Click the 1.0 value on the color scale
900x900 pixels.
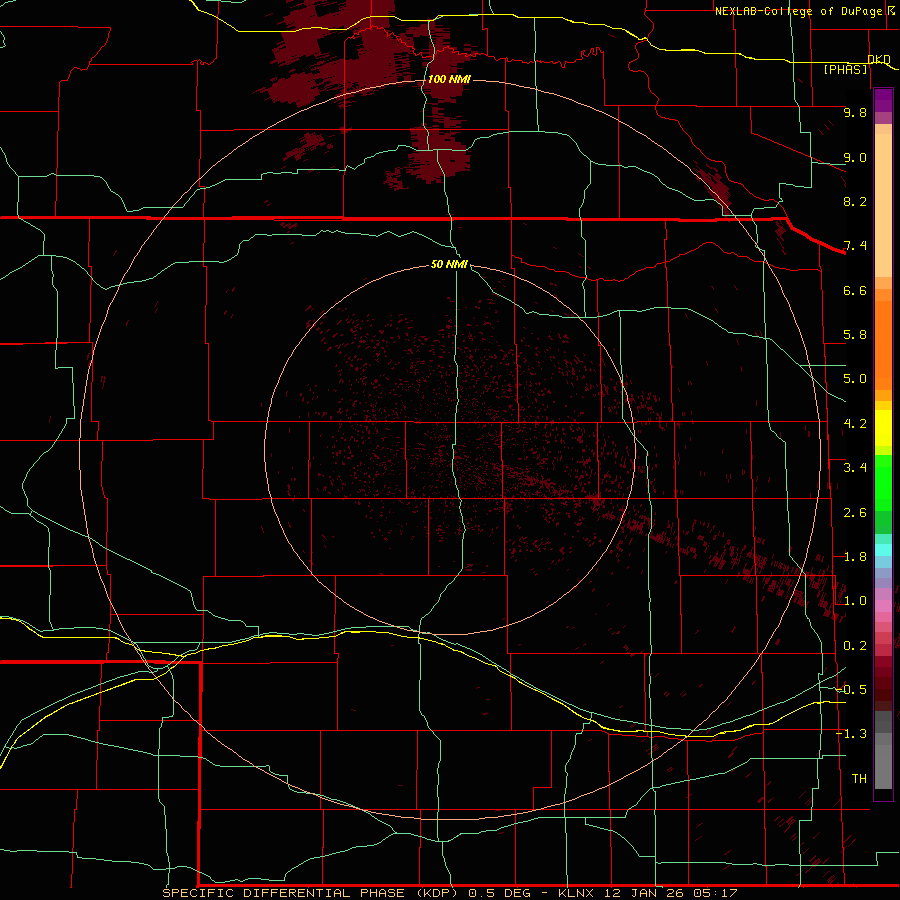[855, 601]
